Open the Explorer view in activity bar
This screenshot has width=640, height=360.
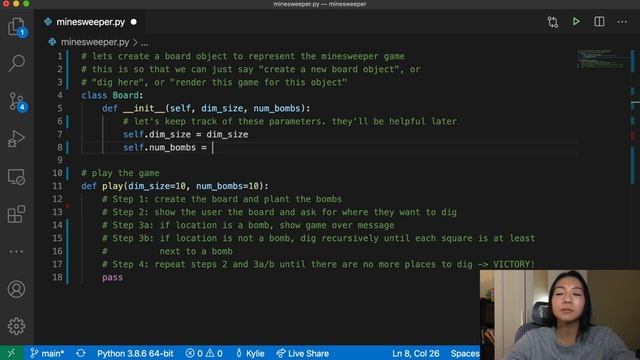pyautogui.click(x=16, y=27)
